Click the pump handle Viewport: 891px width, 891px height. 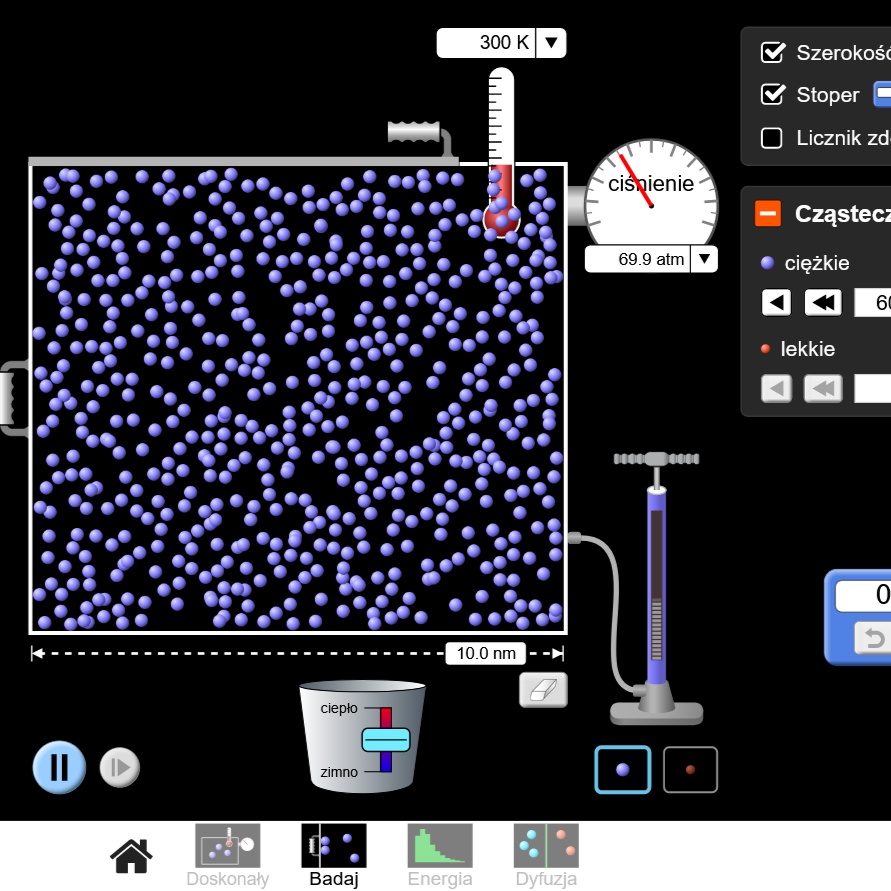656,459
